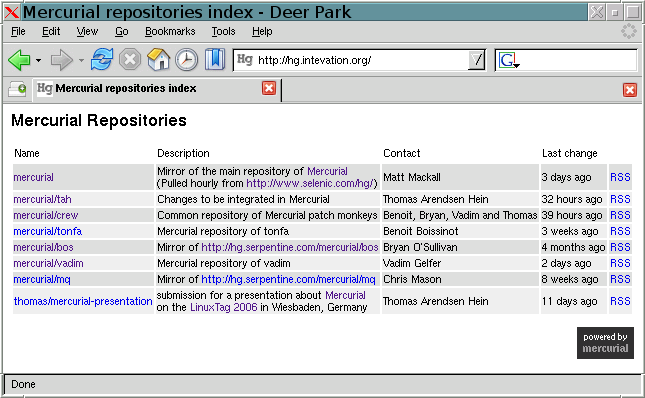Image resolution: width=645 pixels, height=398 pixels.
Task: Reload the page with the blue arrows icon
Action: point(102,60)
